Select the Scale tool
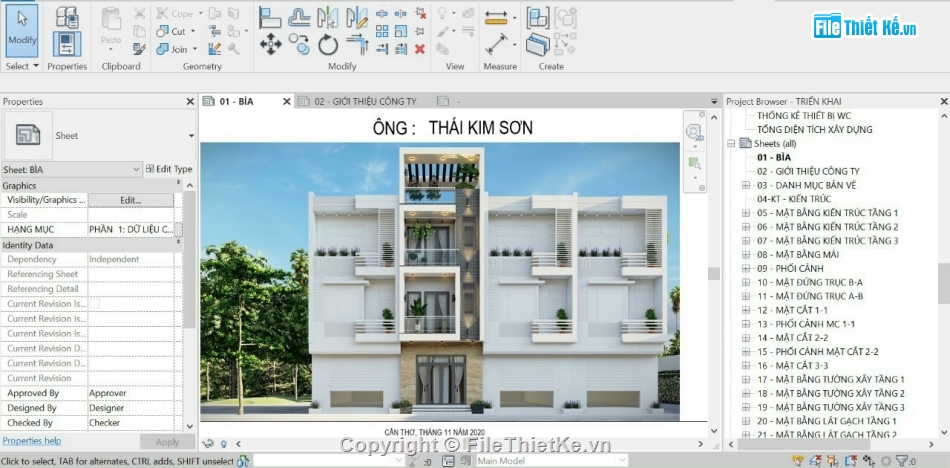Viewport: 950px width, 468px height. point(400,31)
